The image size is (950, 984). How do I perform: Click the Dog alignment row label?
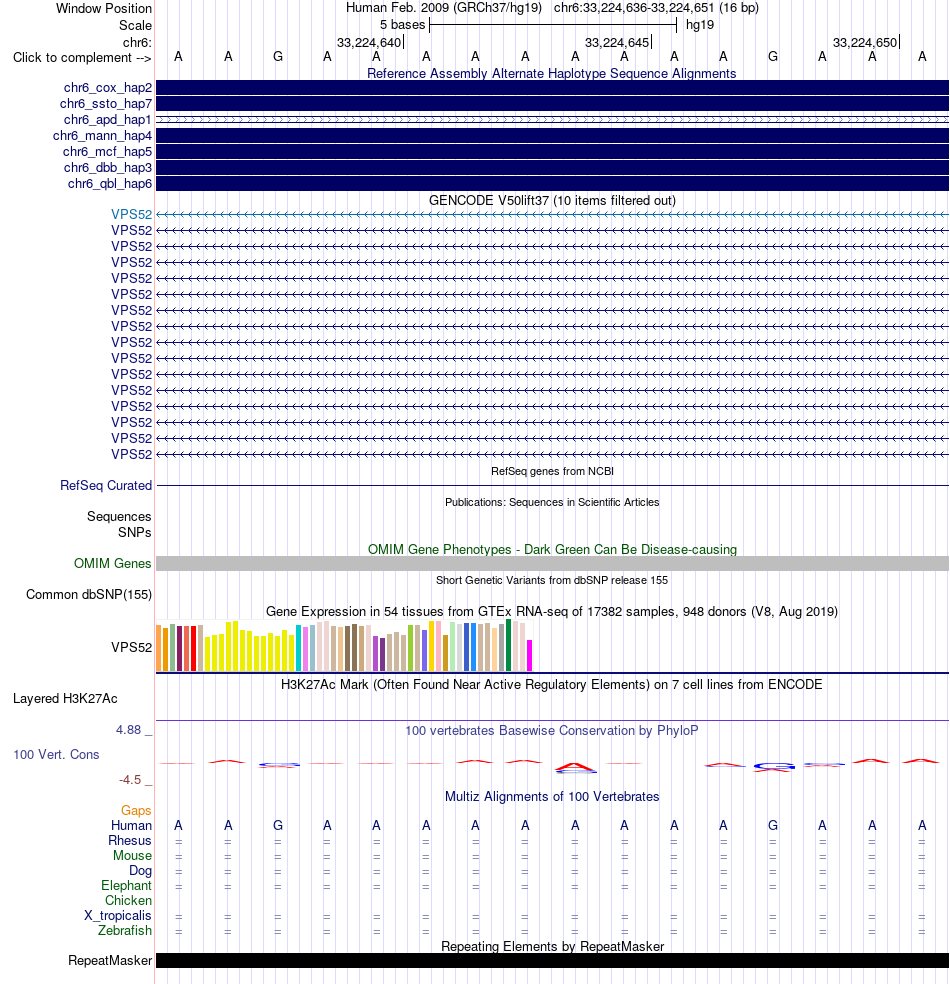pyautogui.click(x=141, y=870)
